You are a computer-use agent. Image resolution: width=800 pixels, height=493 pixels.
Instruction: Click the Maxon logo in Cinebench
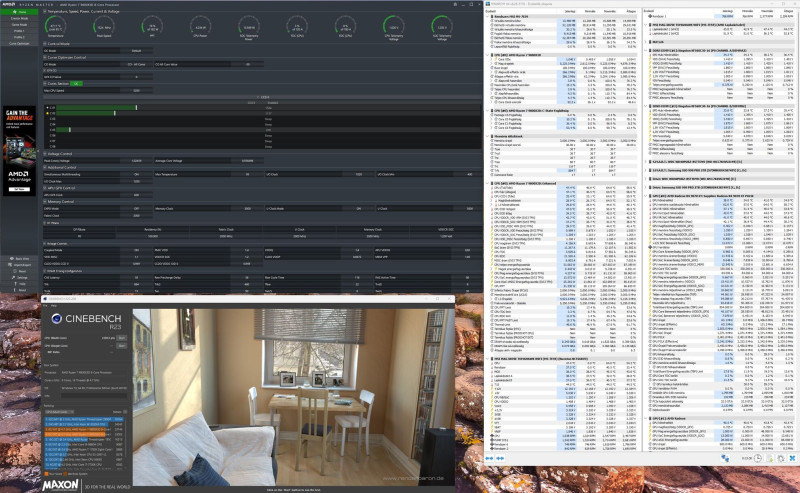(61, 485)
